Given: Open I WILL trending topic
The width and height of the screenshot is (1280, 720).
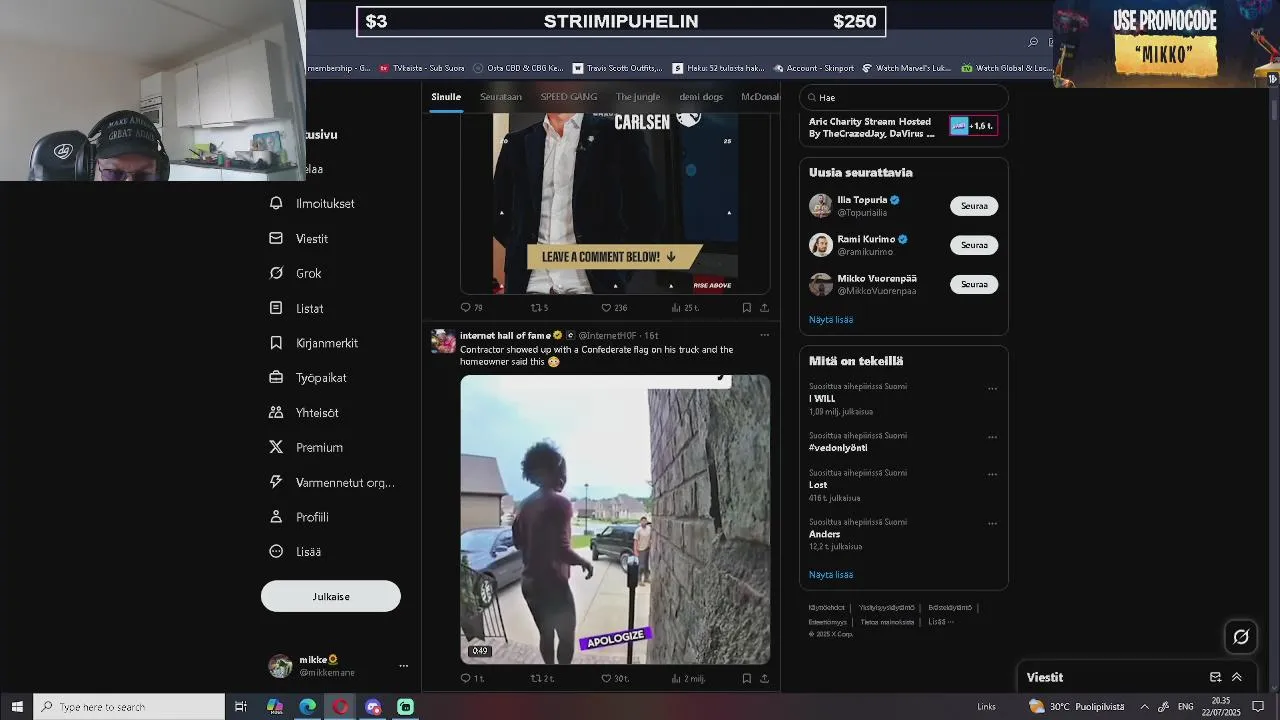Looking at the screenshot, I should pyautogui.click(x=822, y=399).
